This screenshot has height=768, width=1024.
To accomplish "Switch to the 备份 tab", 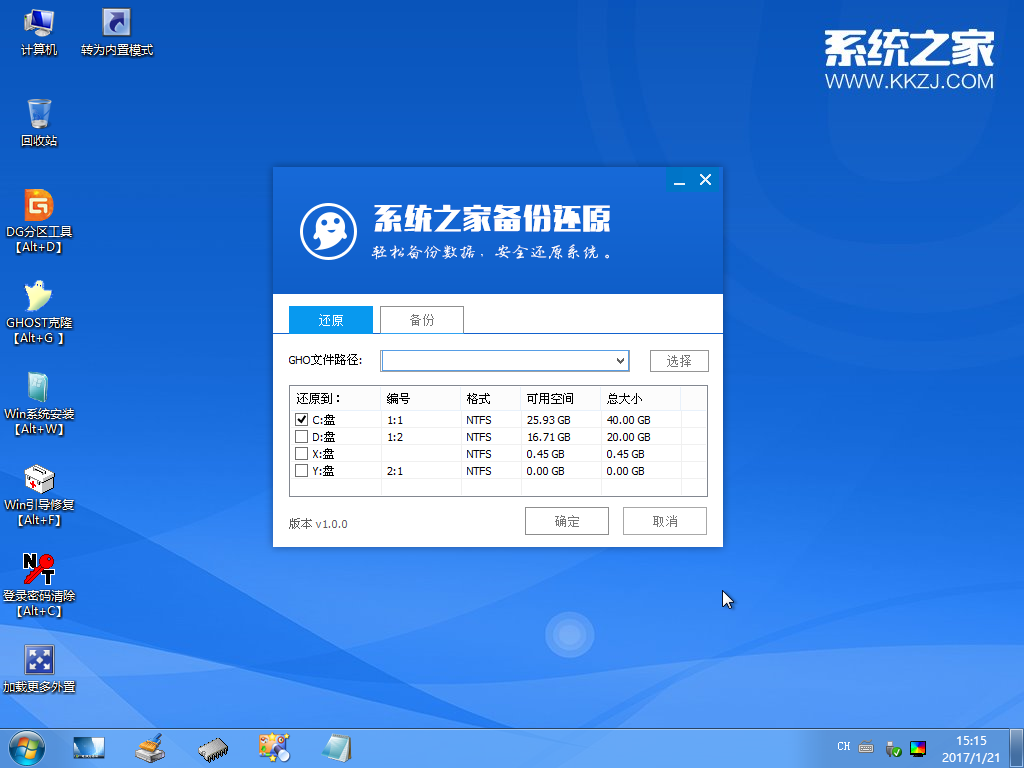I will pyautogui.click(x=421, y=319).
